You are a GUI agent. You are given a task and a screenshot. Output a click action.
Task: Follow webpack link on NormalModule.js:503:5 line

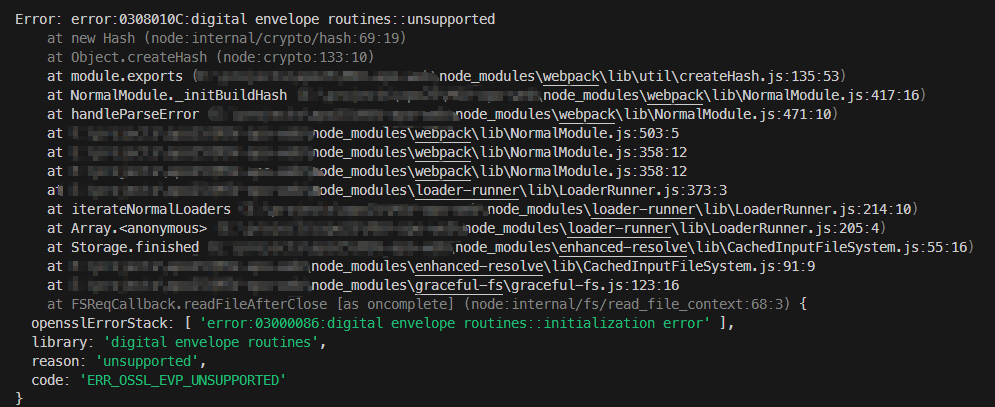coord(445,133)
